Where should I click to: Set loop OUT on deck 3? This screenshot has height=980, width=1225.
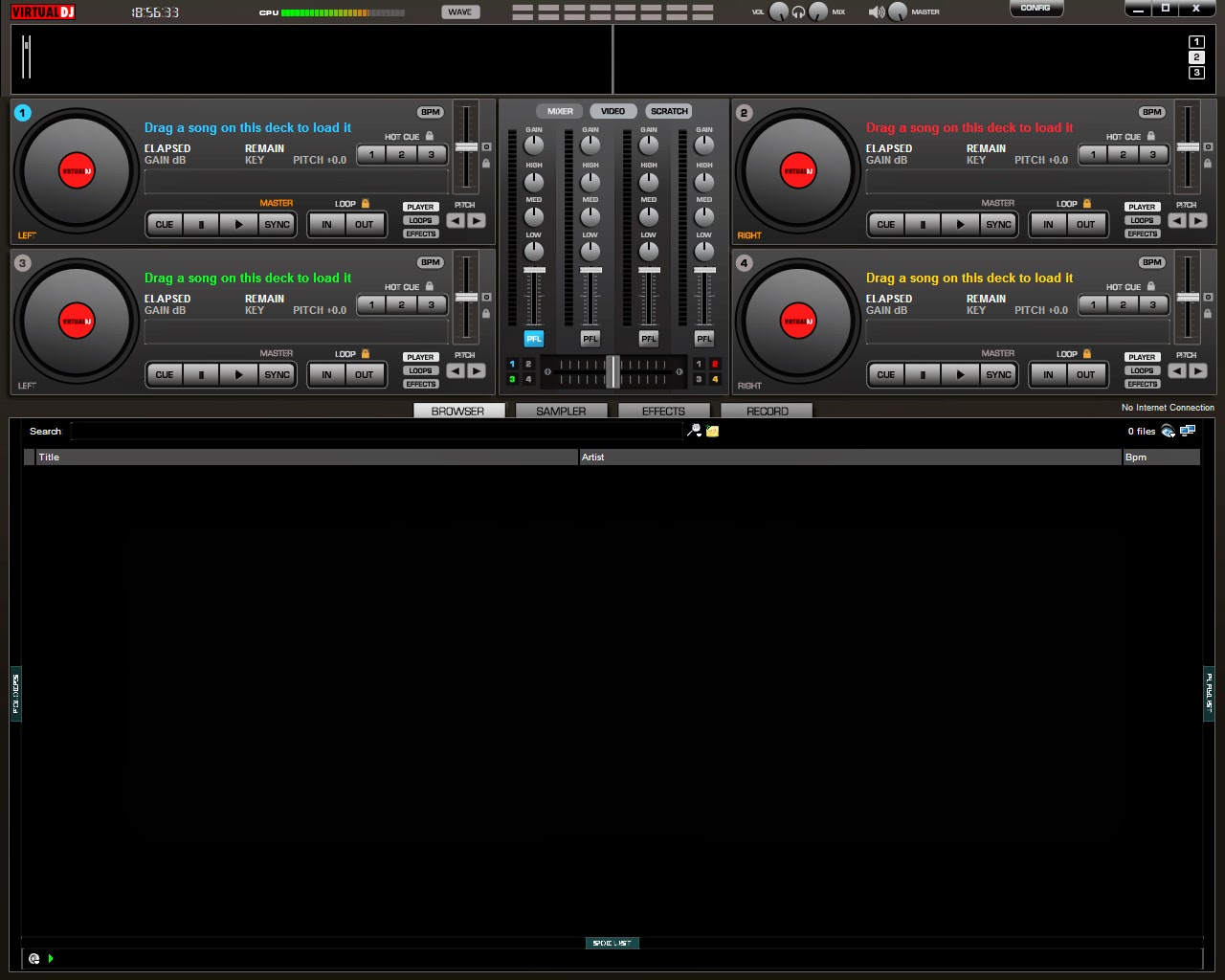coord(365,374)
